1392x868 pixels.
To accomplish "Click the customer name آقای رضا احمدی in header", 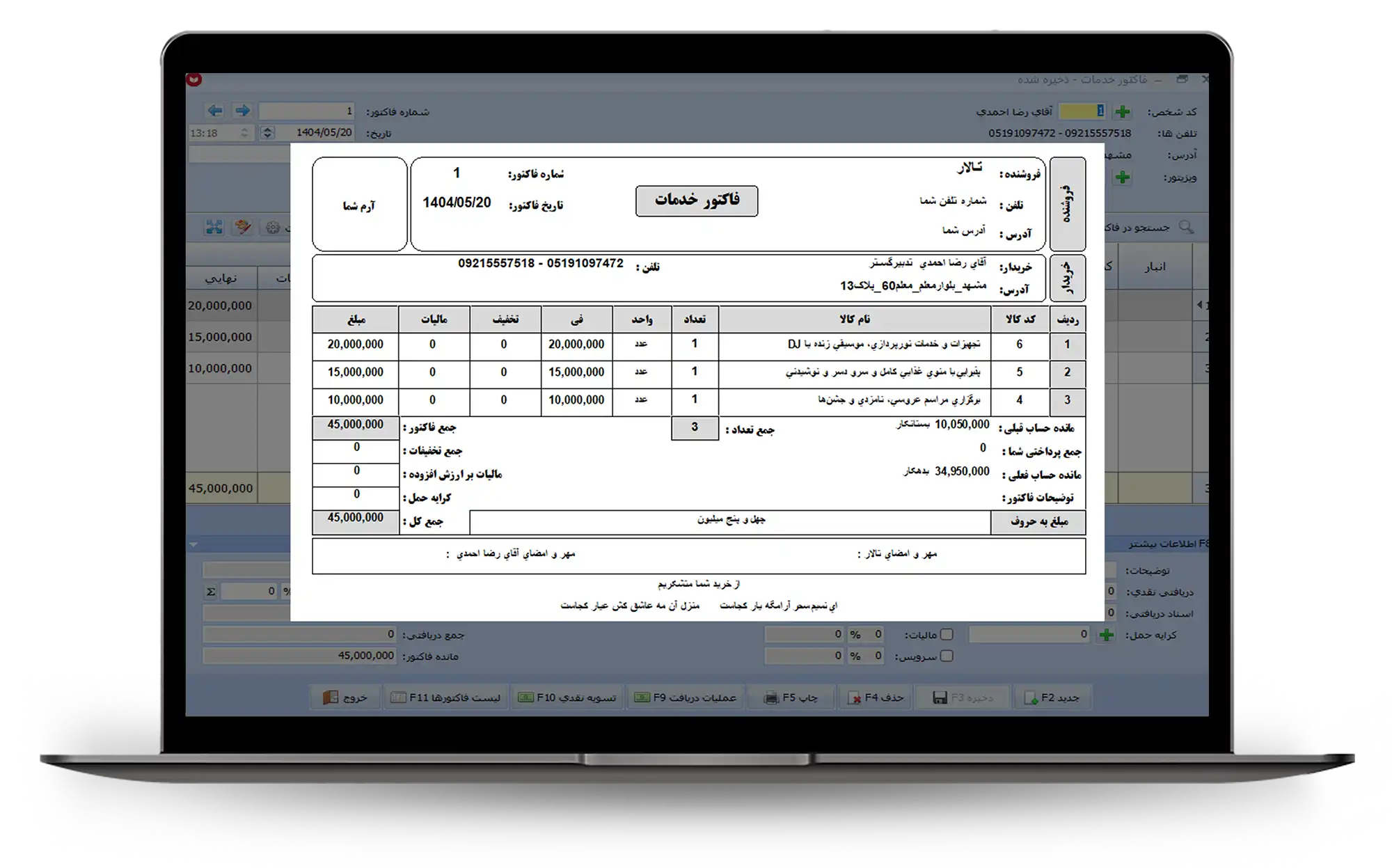I will coord(1014,111).
